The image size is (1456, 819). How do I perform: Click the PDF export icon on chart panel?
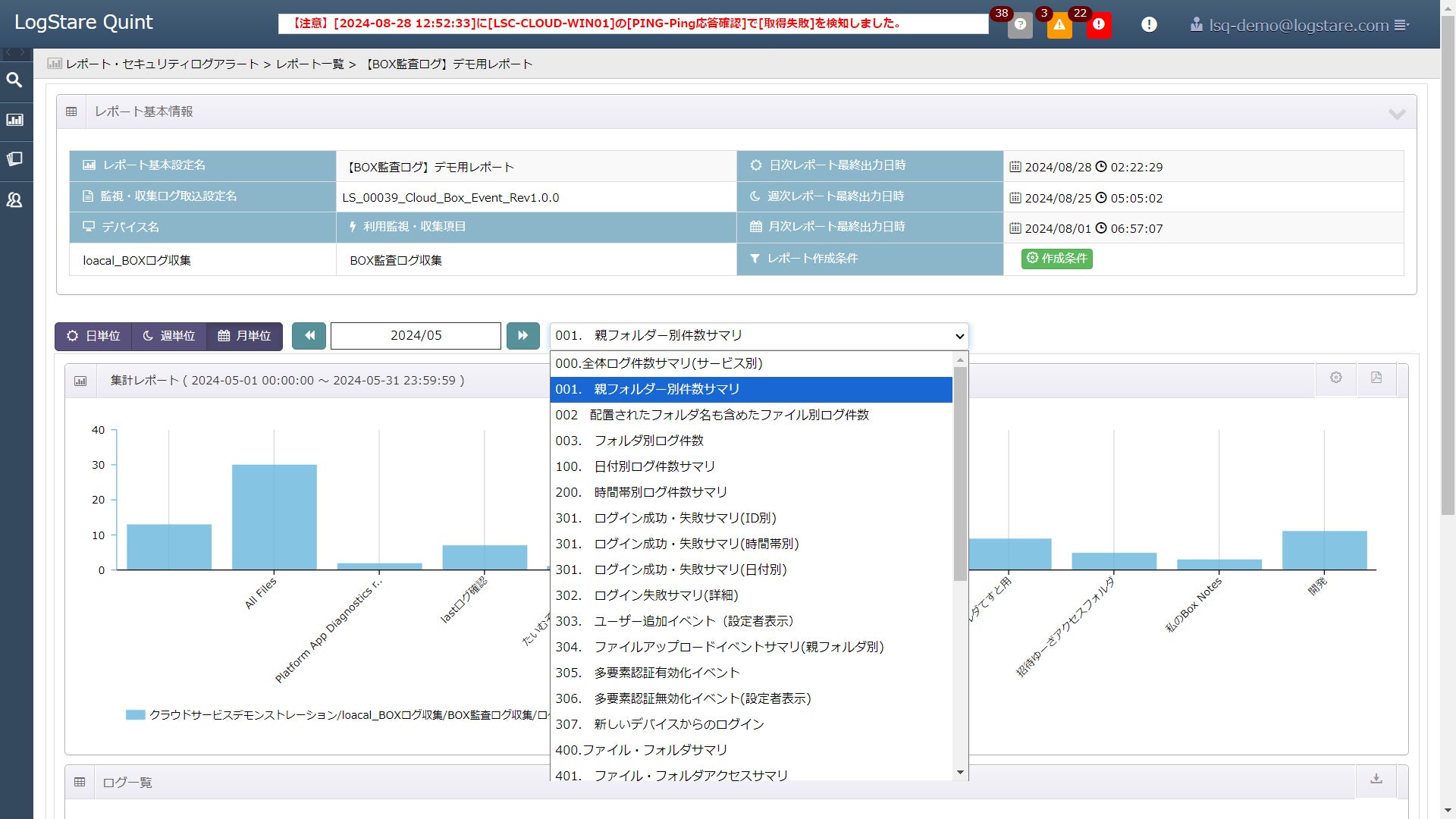1376,378
